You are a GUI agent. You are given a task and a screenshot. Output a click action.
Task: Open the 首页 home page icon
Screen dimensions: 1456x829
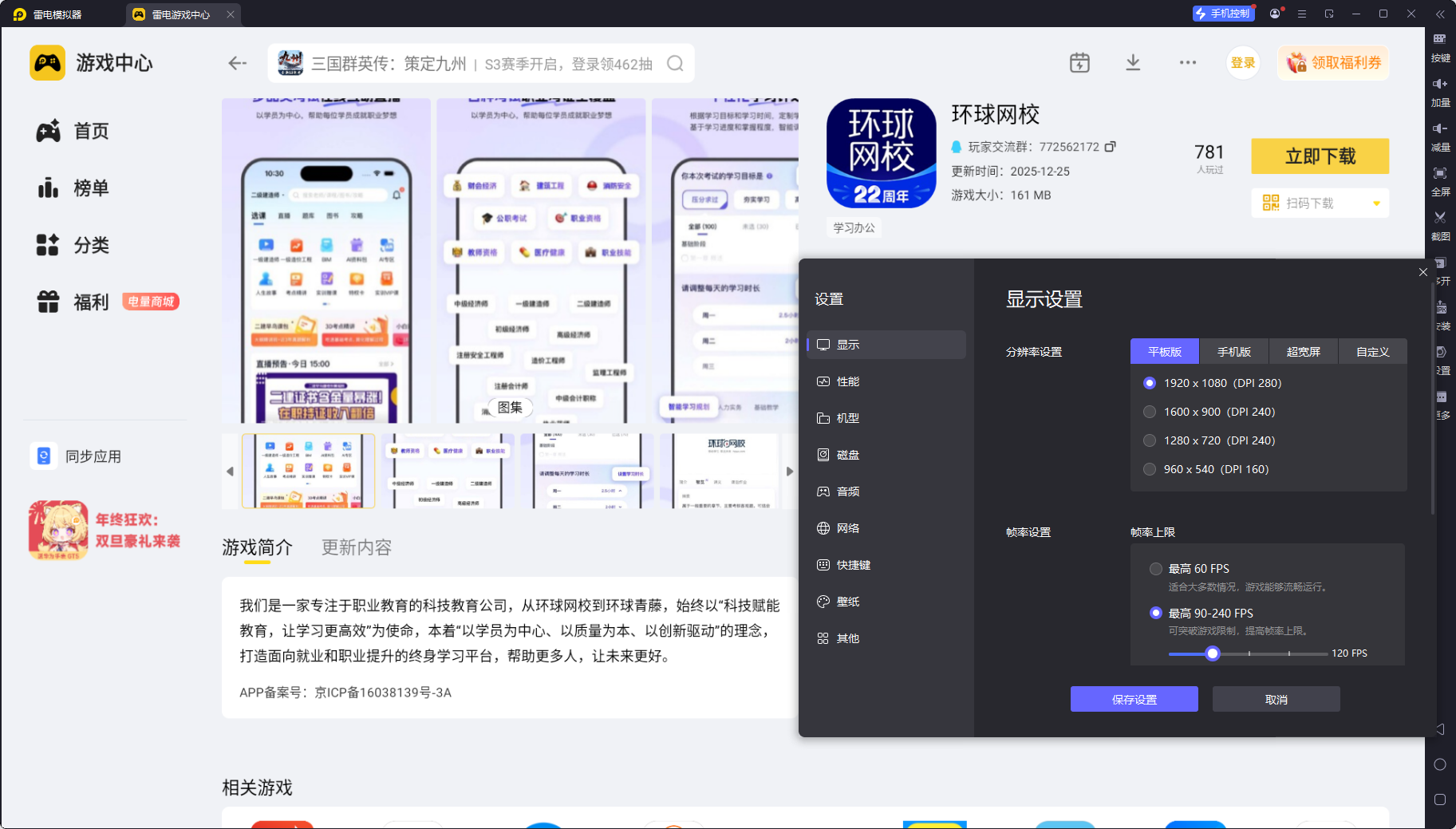point(48,131)
